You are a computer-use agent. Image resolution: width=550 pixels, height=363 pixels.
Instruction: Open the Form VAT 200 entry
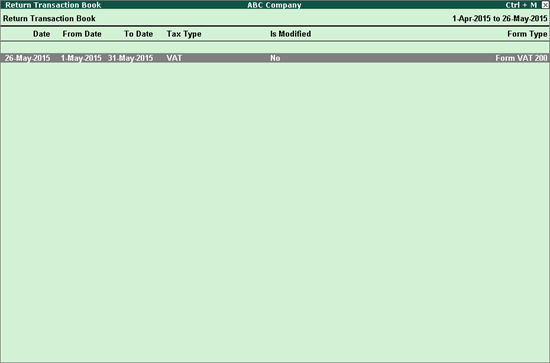521,58
